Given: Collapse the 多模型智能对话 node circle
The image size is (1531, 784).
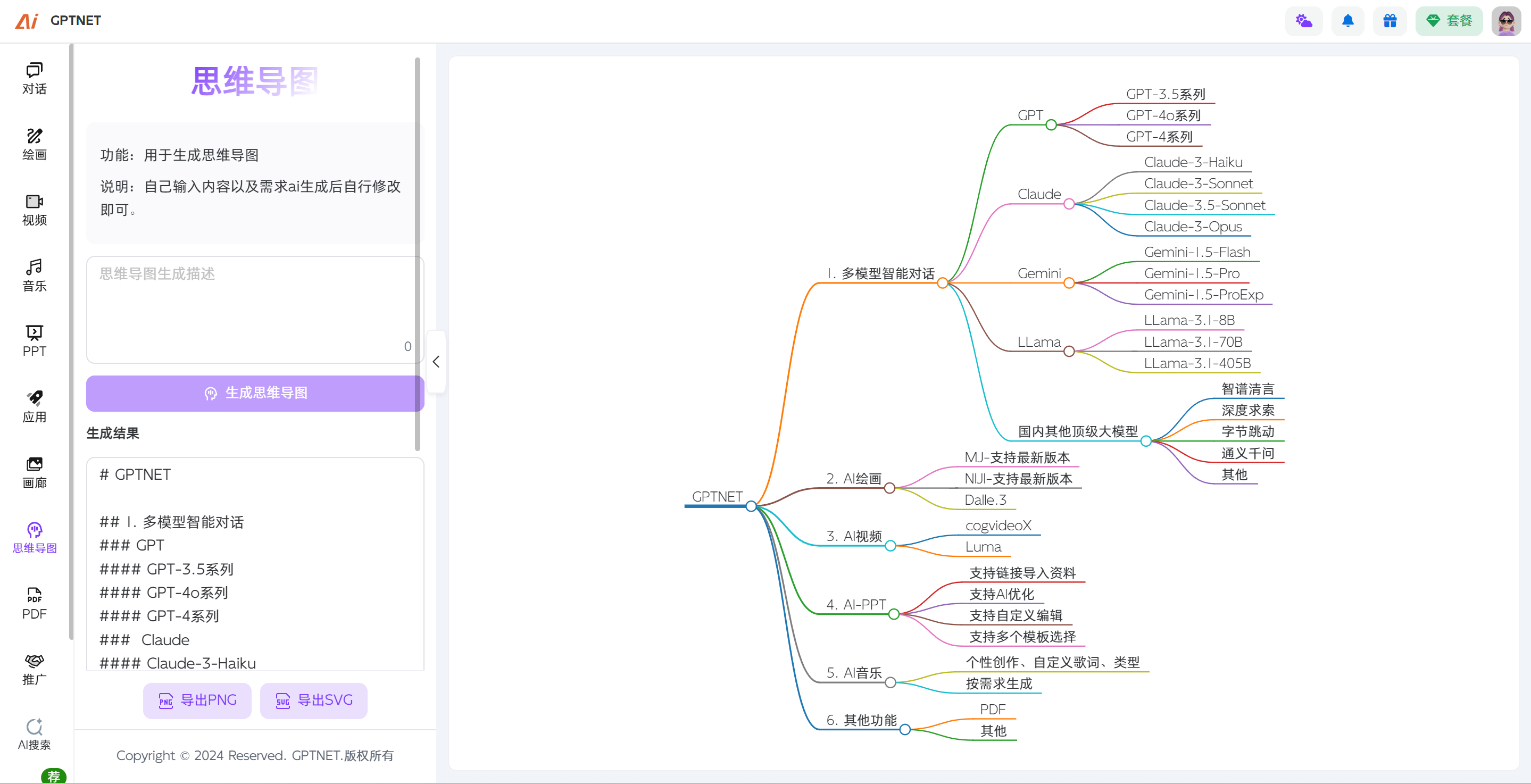Looking at the screenshot, I should coord(943,283).
